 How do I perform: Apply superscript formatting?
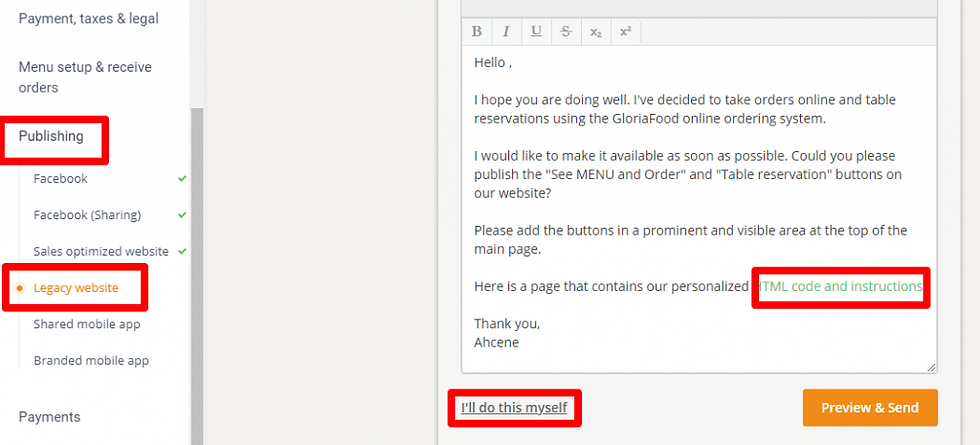coord(625,31)
